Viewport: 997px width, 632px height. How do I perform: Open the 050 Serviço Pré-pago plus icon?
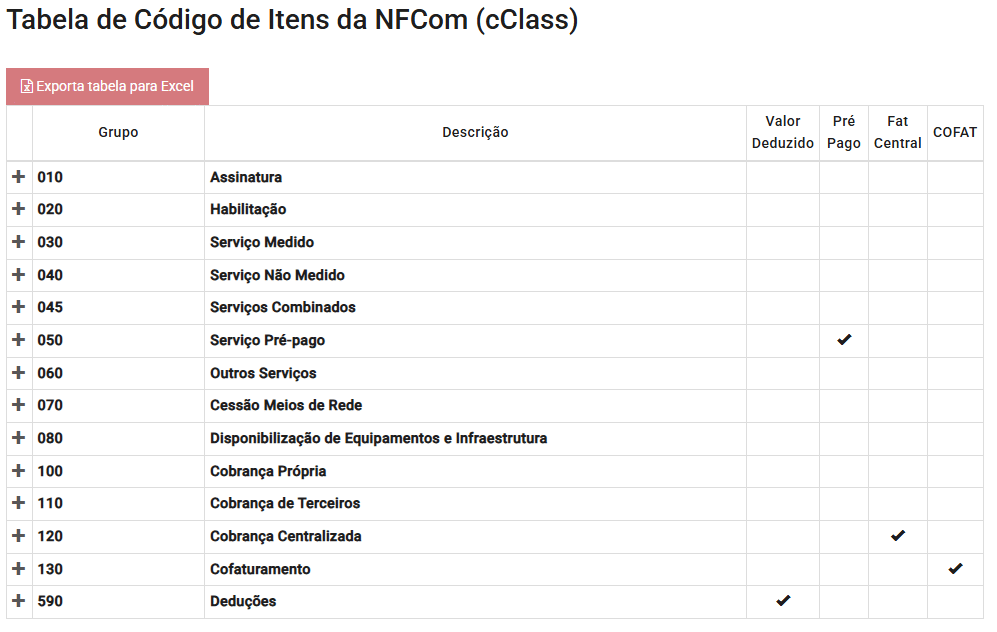(x=18, y=340)
